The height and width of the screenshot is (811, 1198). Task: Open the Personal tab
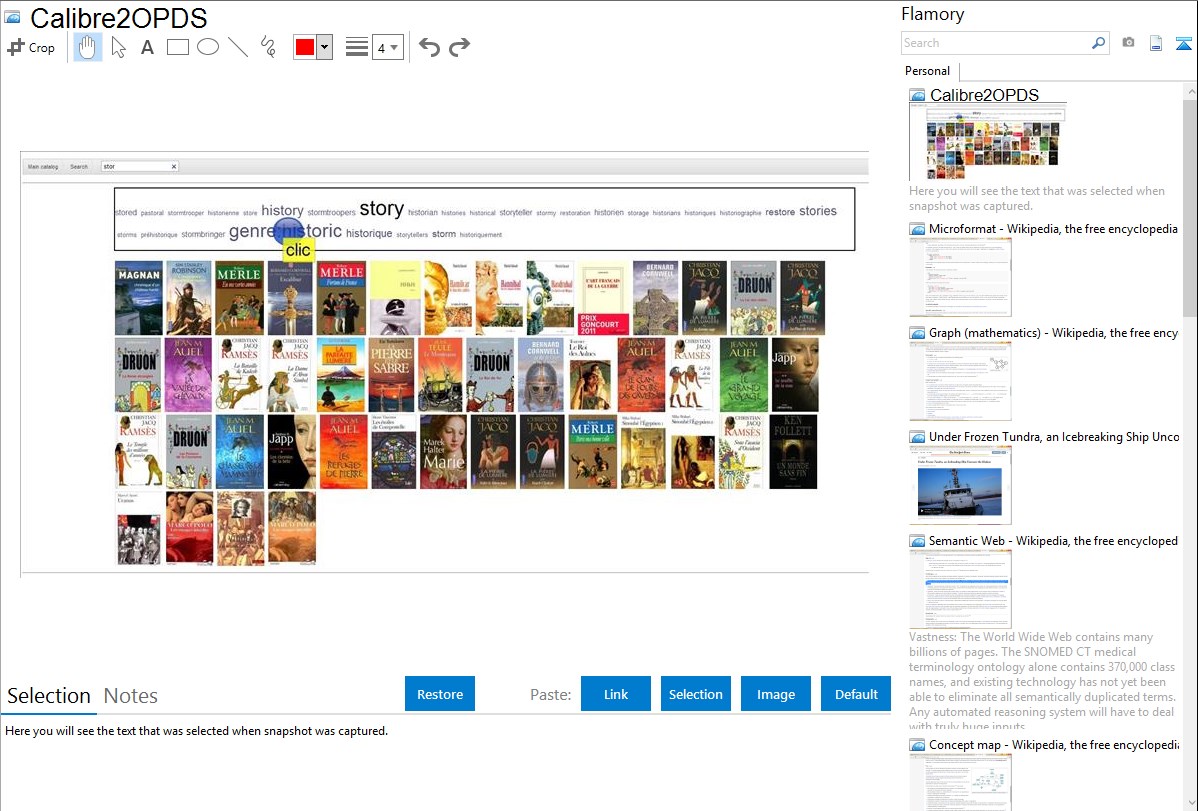pos(927,71)
